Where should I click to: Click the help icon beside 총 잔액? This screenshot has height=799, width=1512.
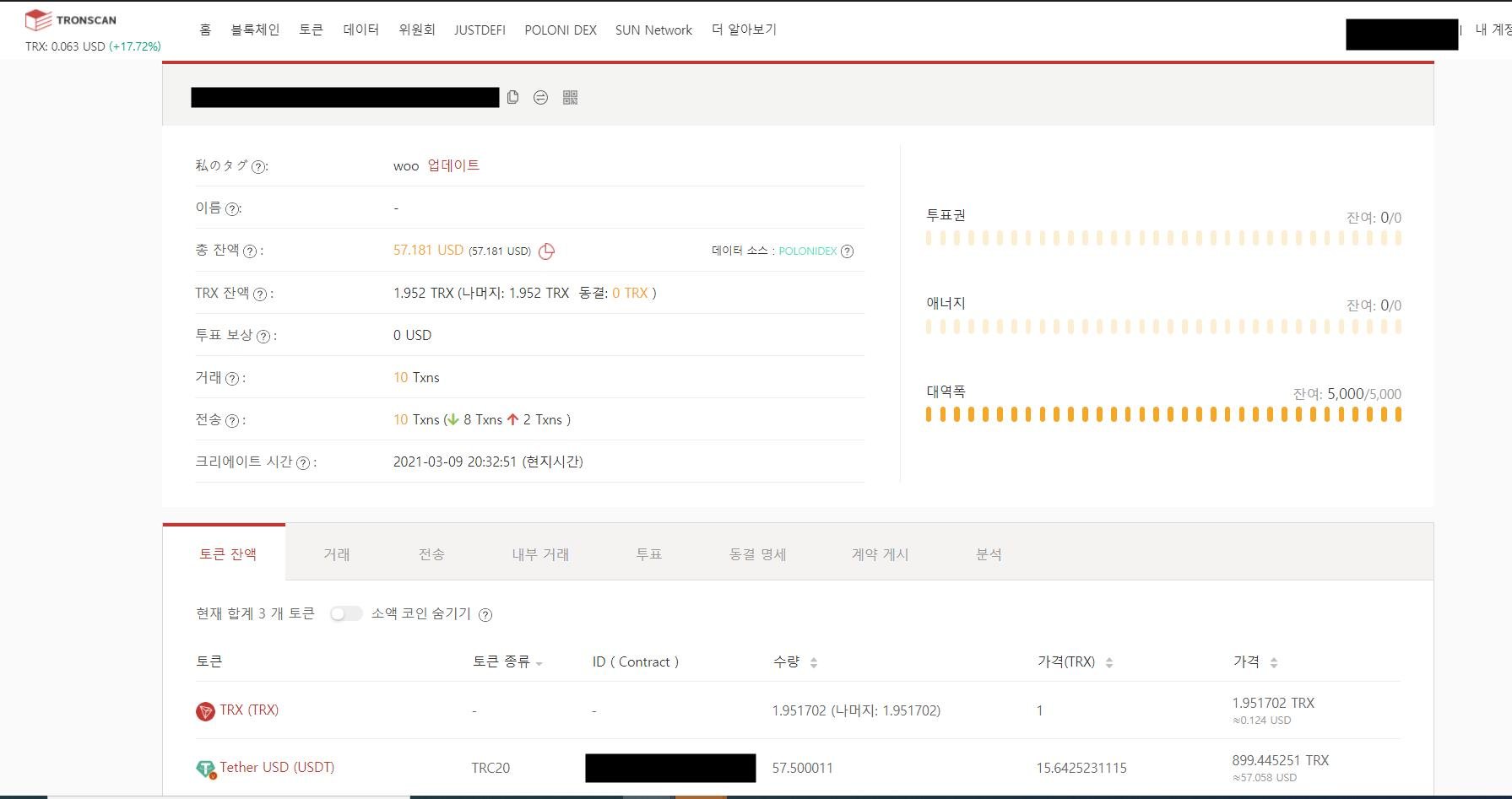tap(249, 251)
